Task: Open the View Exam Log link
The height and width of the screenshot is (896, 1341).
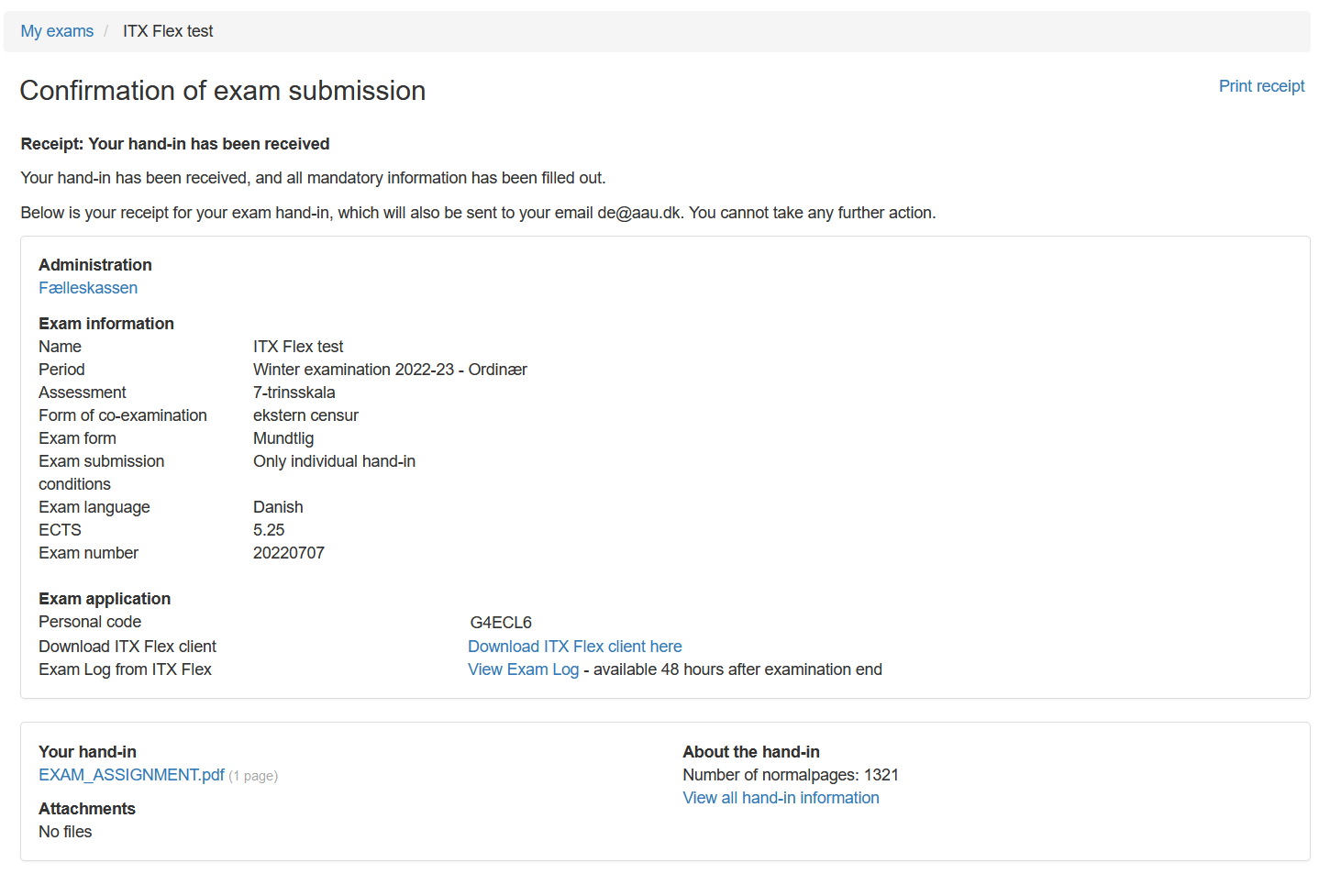Action: [x=523, y=669]
